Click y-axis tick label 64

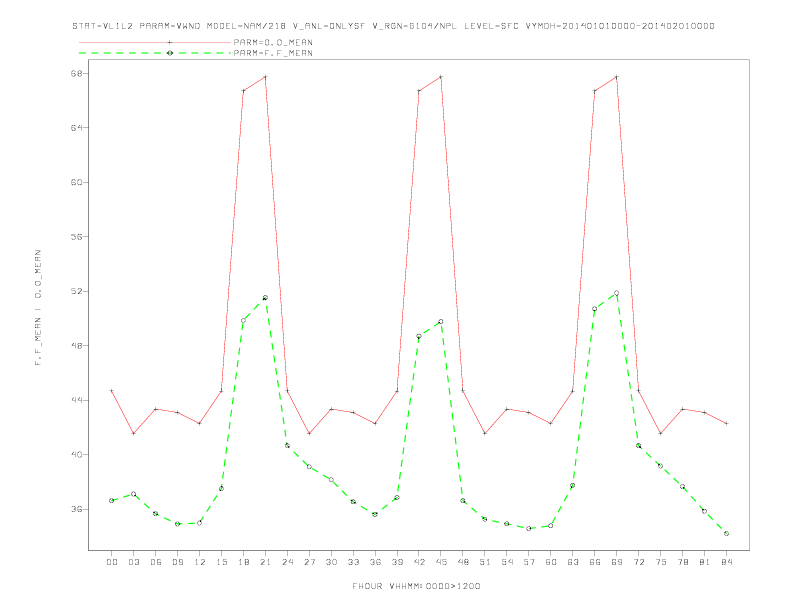(x=76, y=128)
